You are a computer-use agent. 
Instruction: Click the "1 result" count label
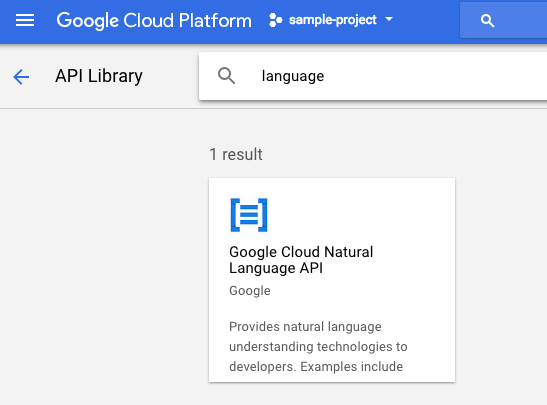(x=236, y=154)
